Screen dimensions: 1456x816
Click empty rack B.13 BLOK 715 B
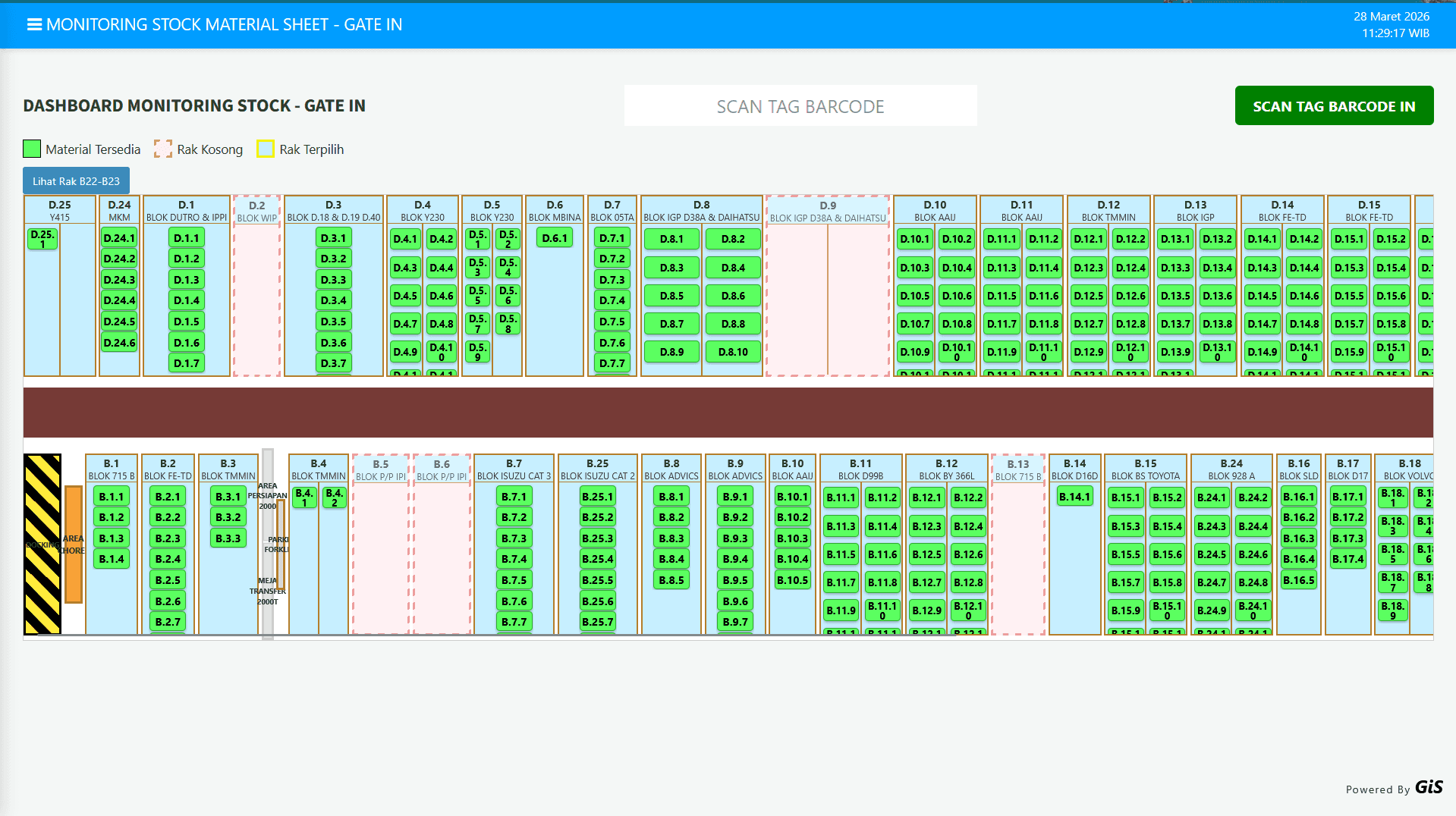1018,545
